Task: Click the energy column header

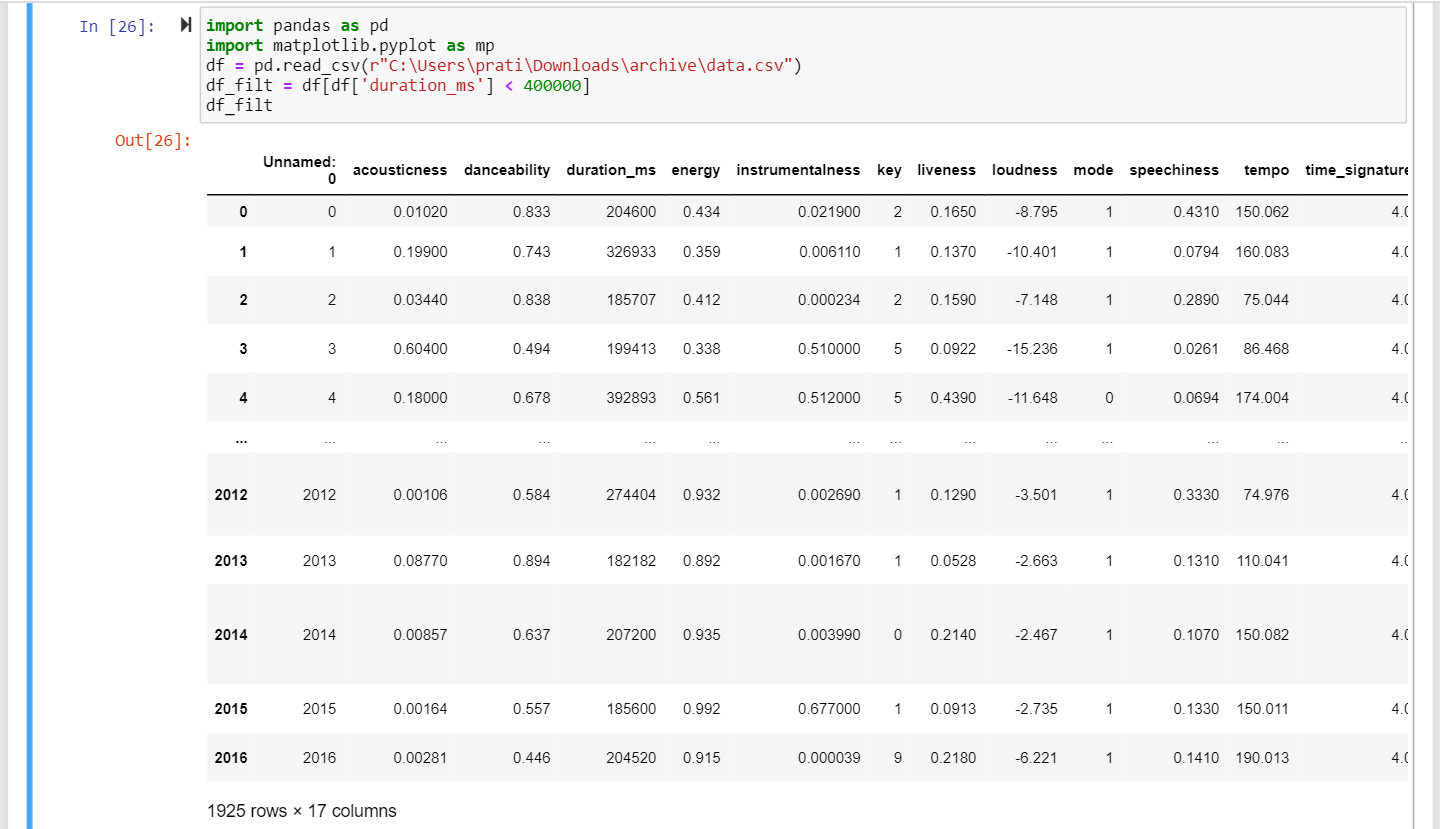Action: [696, 170]
